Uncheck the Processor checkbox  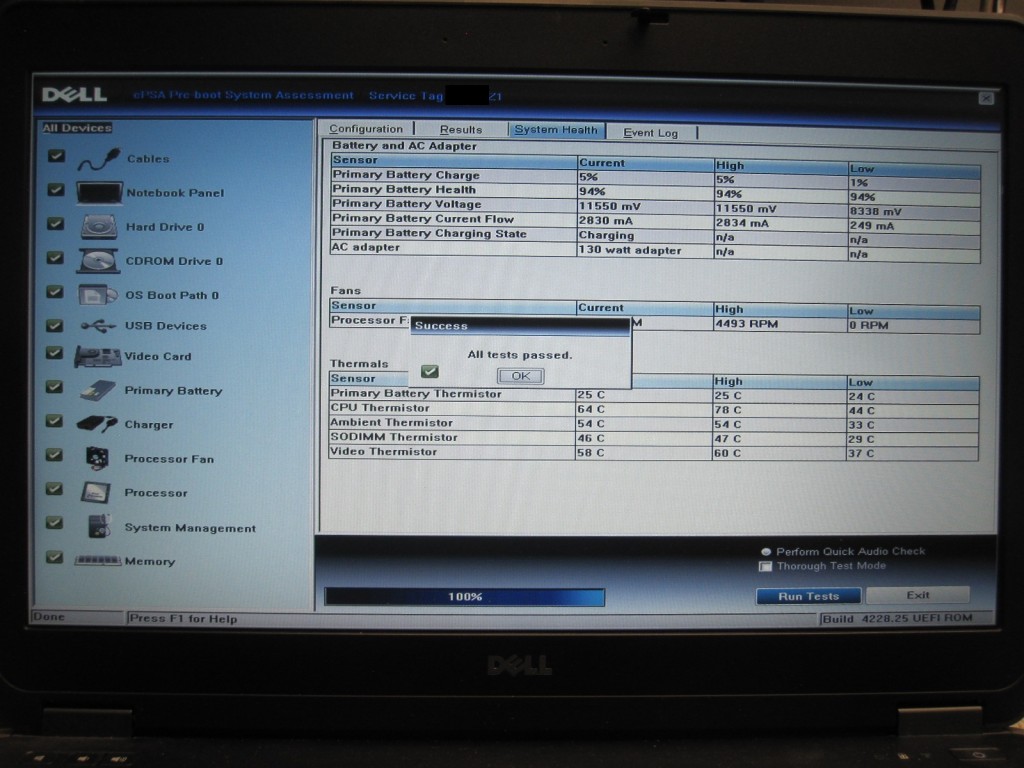tap(54, 489)
